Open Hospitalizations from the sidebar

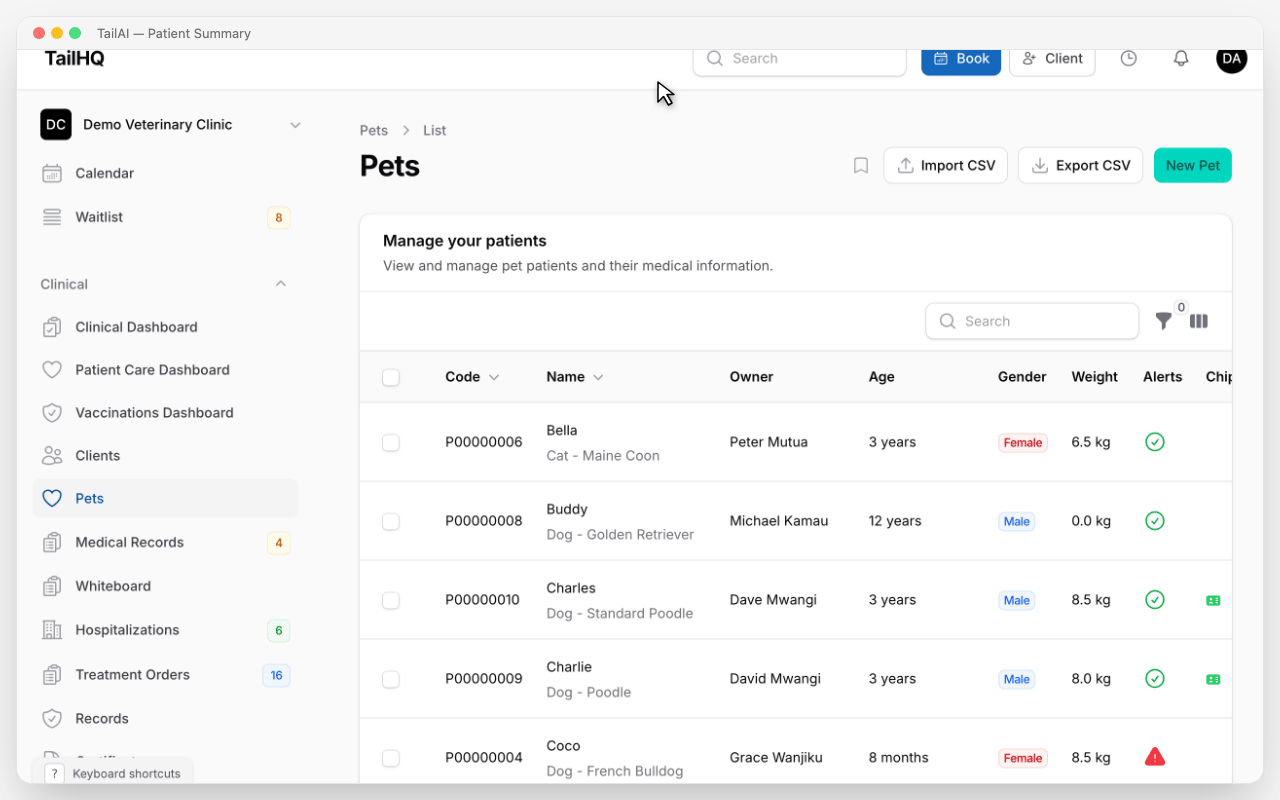click(x=127, y=630)
